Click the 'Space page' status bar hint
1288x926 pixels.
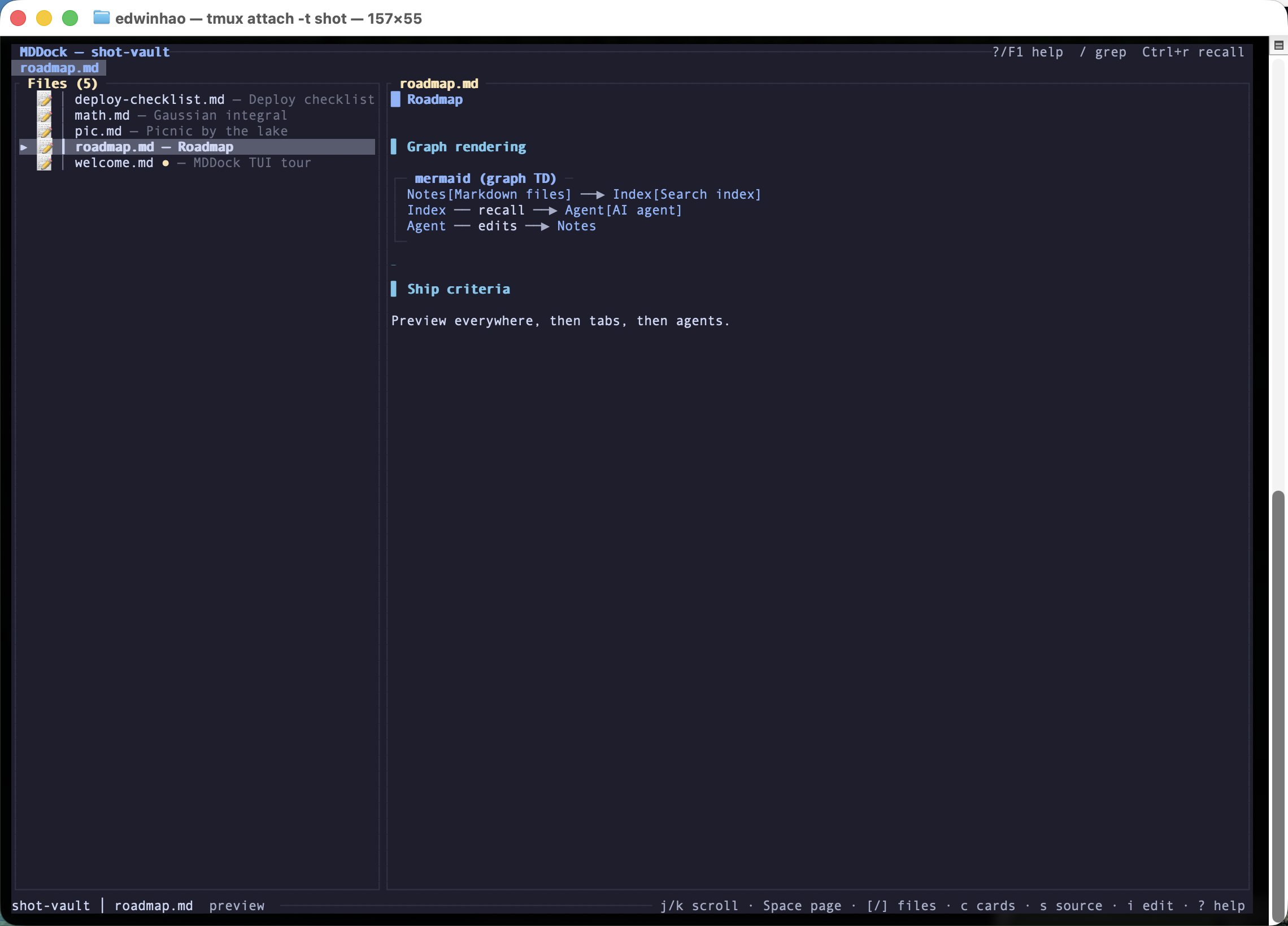[x=802, y=906]
